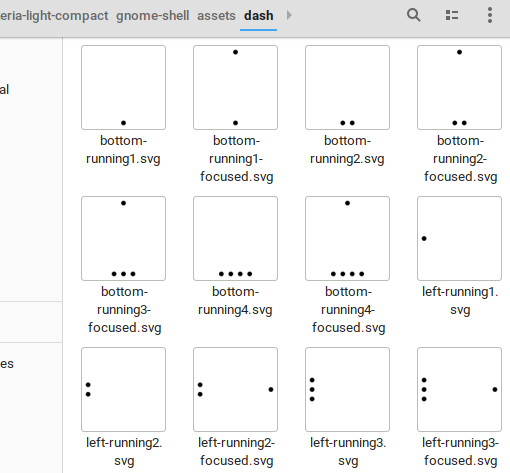Click the bottom-running4.svg file name
This screenshot has height=473, width=510.
[x=235, y=301]
